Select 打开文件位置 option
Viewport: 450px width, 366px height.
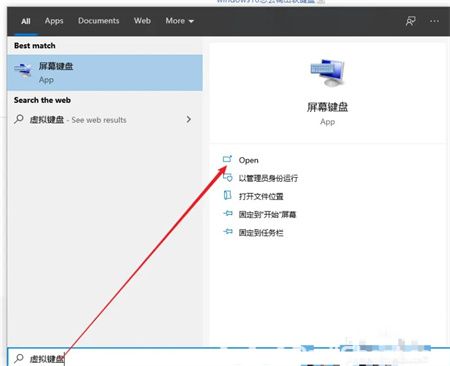point(261,196)
